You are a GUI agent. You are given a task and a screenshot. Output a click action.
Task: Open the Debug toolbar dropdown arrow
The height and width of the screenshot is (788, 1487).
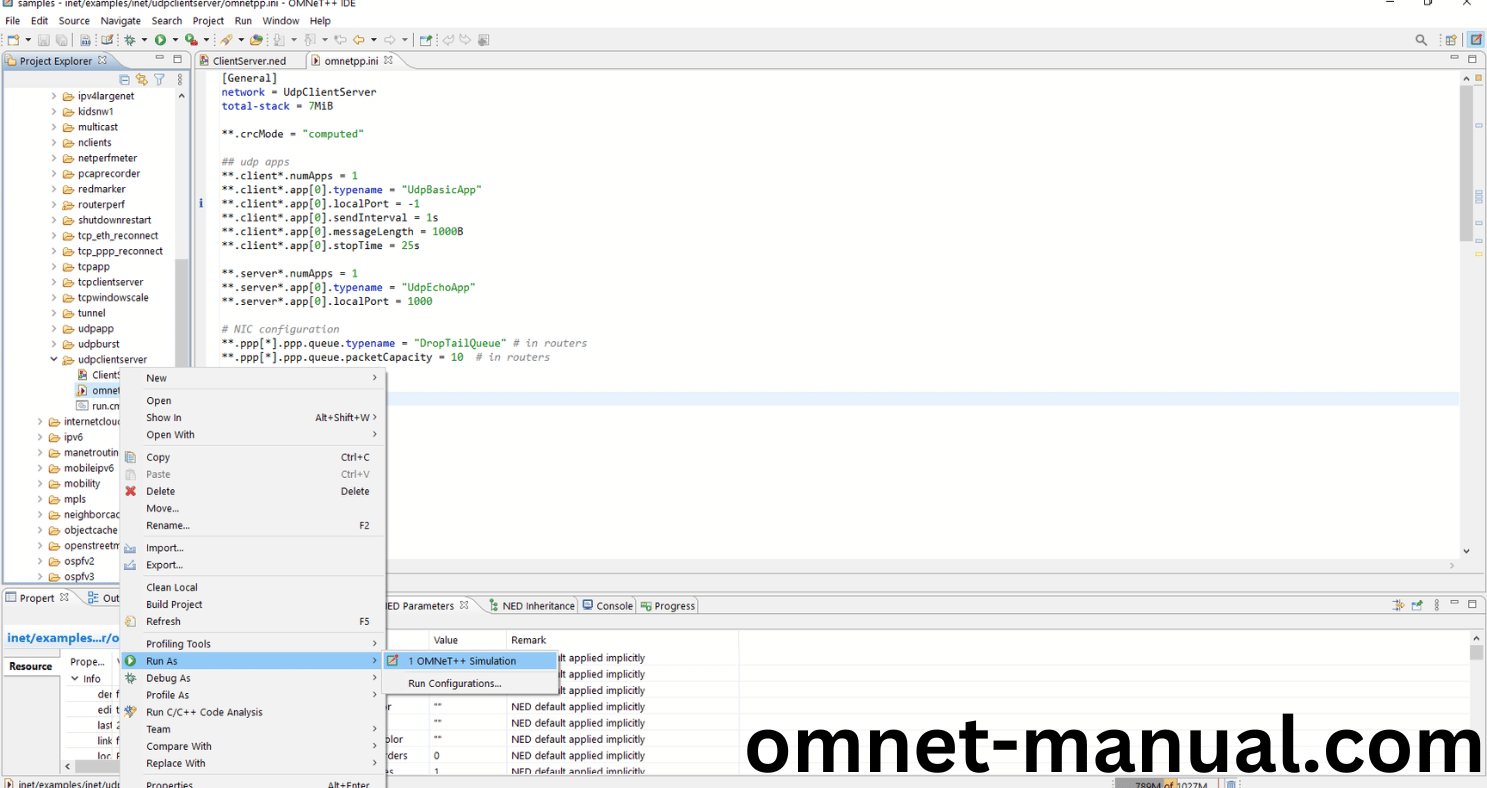144,40
